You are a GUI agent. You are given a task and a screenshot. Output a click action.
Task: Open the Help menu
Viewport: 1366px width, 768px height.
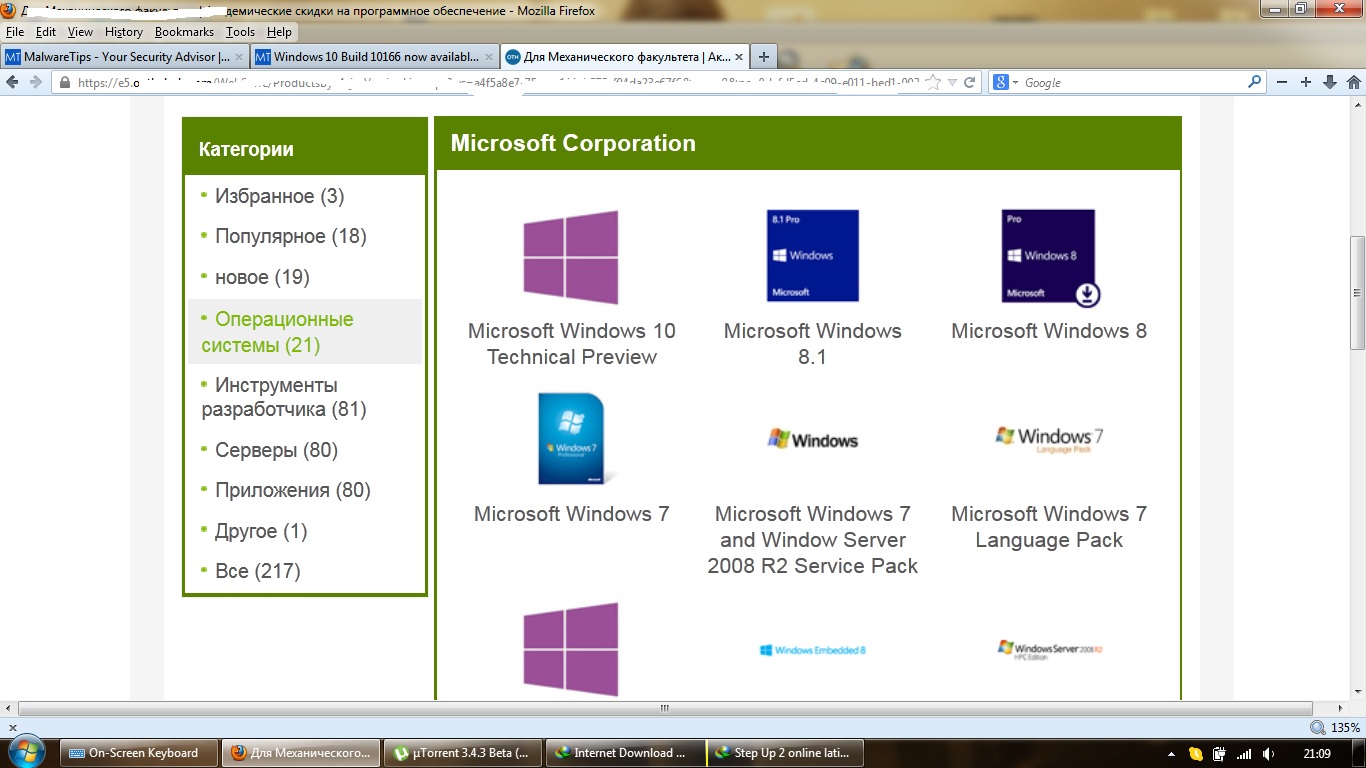(279, 32)
